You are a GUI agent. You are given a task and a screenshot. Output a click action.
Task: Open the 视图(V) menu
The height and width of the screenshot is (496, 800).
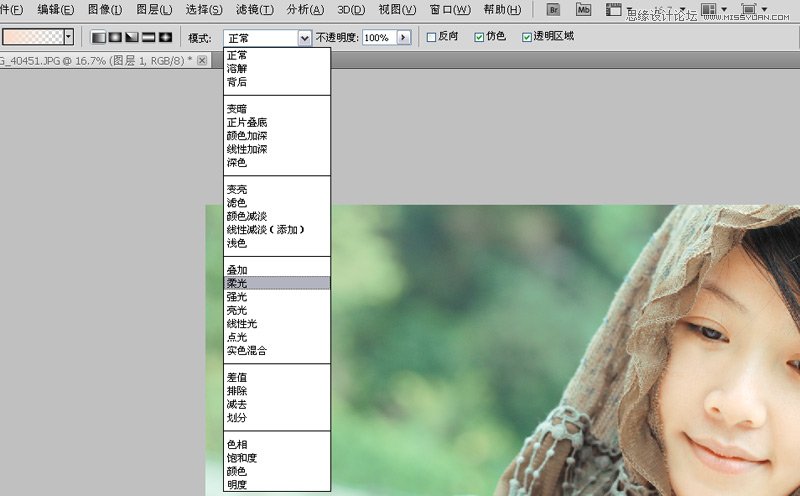tap(397, 10)
